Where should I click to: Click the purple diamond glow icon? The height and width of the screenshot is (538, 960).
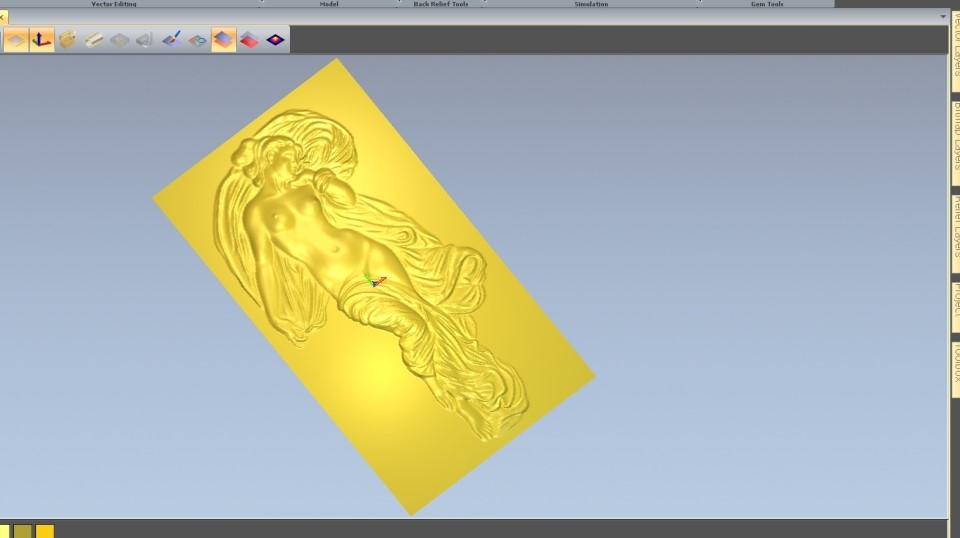coord(275,40)
